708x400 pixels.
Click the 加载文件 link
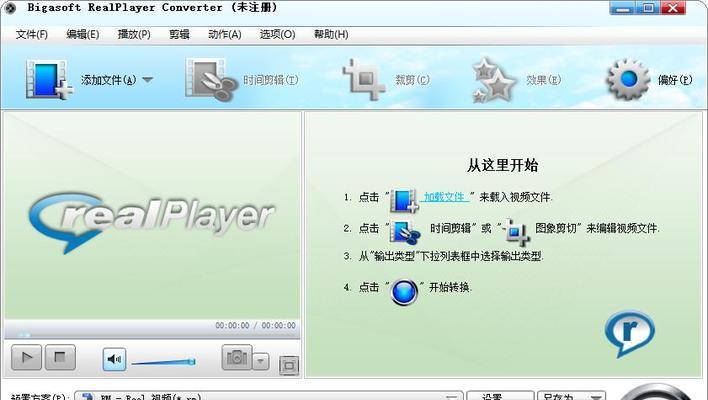coord(444,197)
